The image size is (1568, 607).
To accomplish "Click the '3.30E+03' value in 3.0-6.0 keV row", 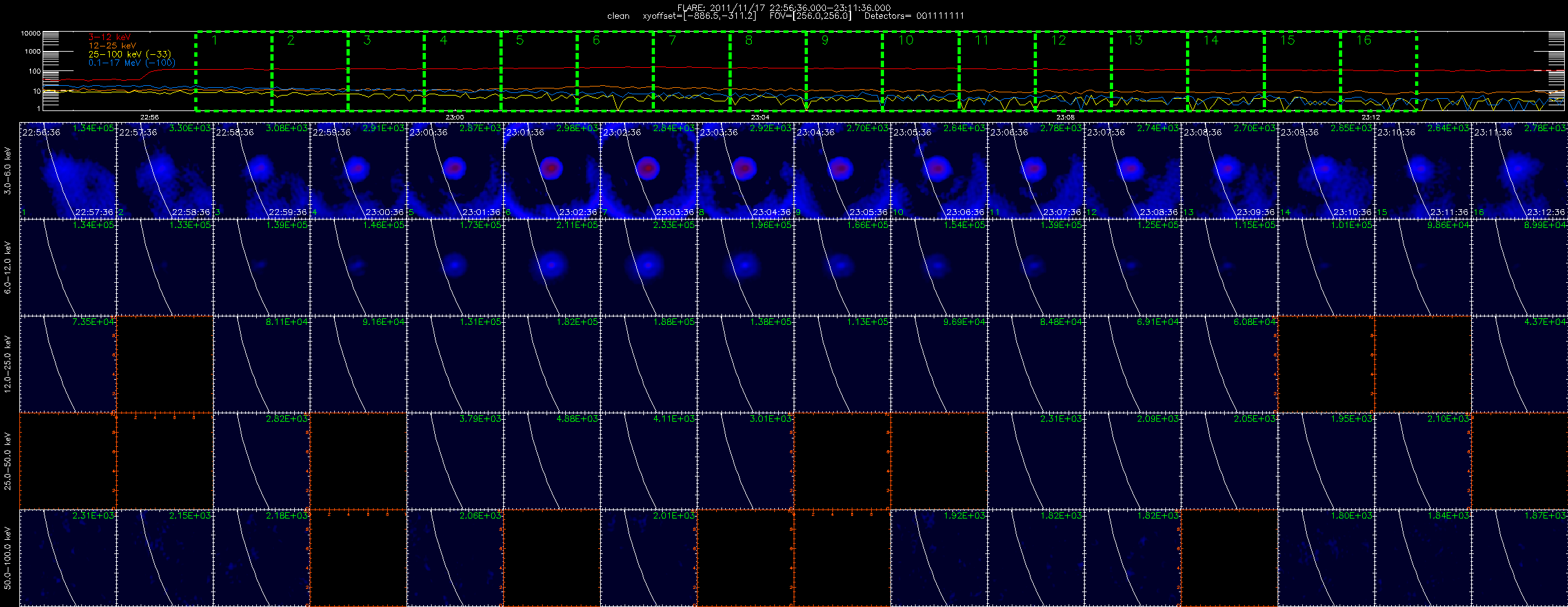I will [x=190, y=128].
